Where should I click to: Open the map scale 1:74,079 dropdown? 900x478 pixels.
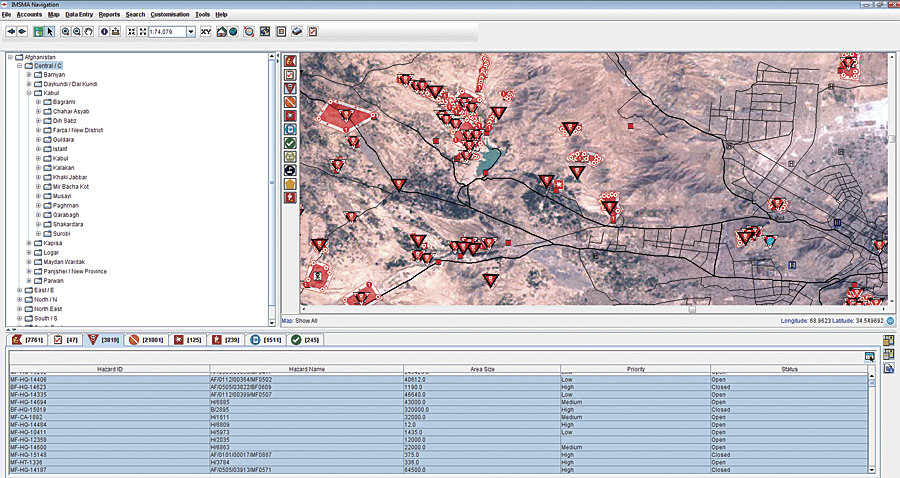(192, 32)
